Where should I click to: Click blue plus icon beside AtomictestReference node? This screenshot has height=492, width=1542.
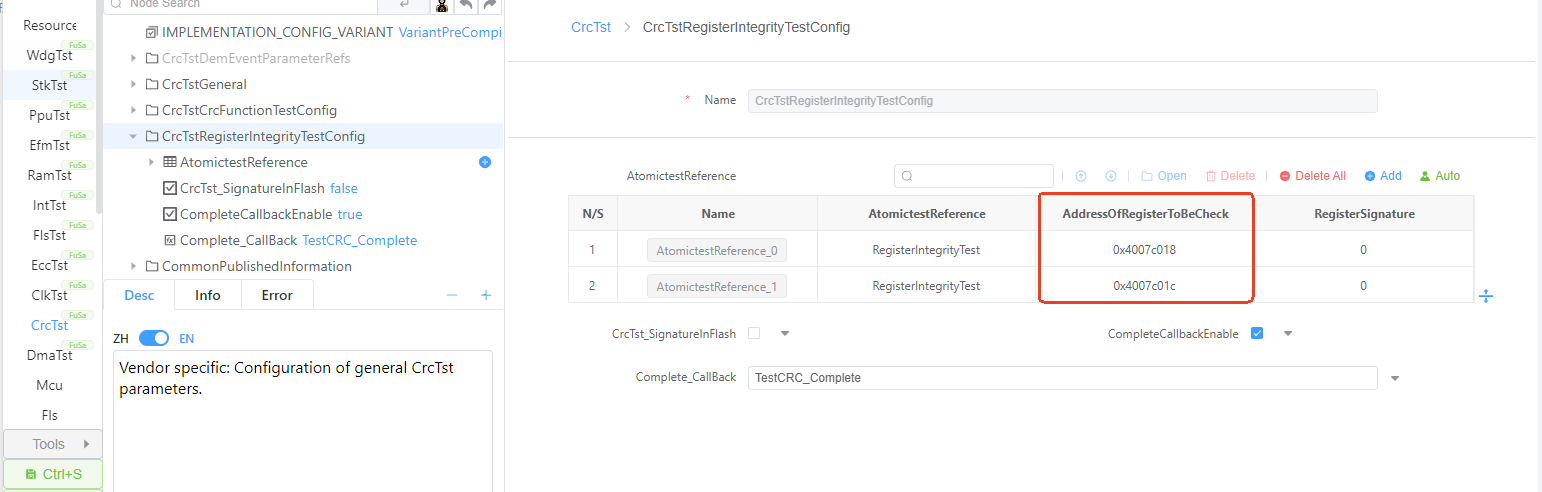pos(485,162)
